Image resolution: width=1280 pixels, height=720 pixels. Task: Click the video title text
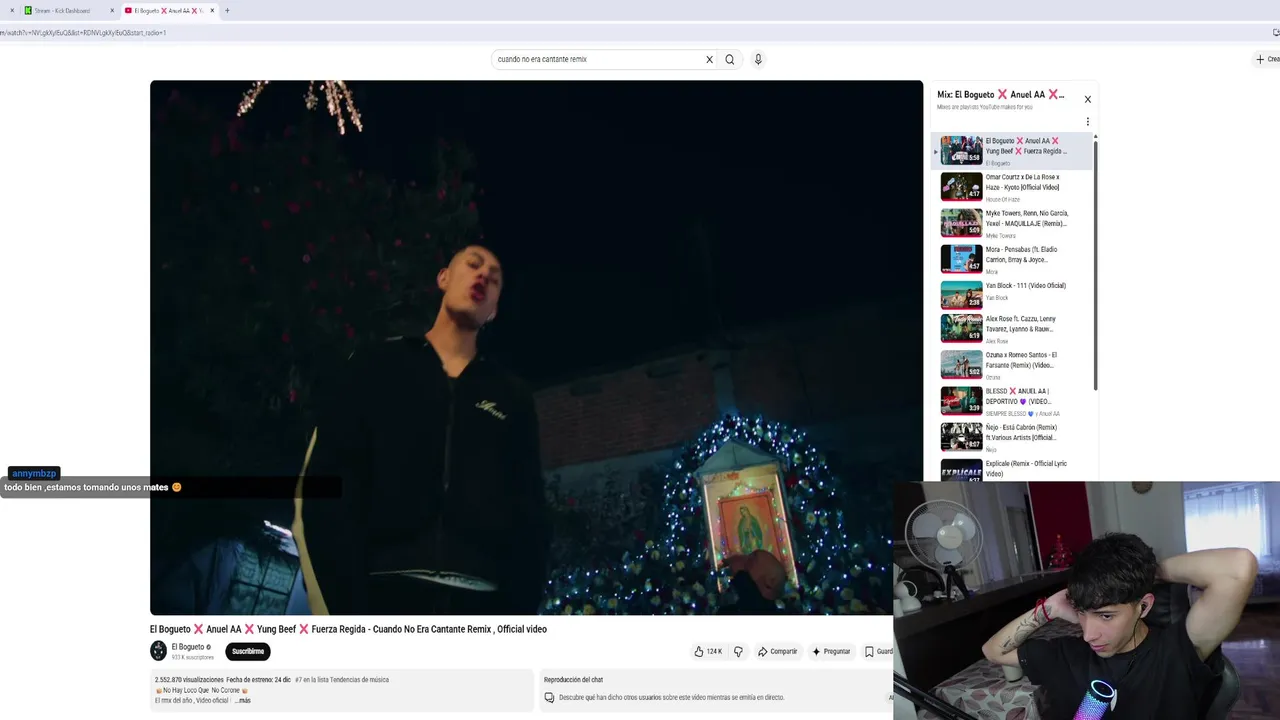[x=348, y=629]
